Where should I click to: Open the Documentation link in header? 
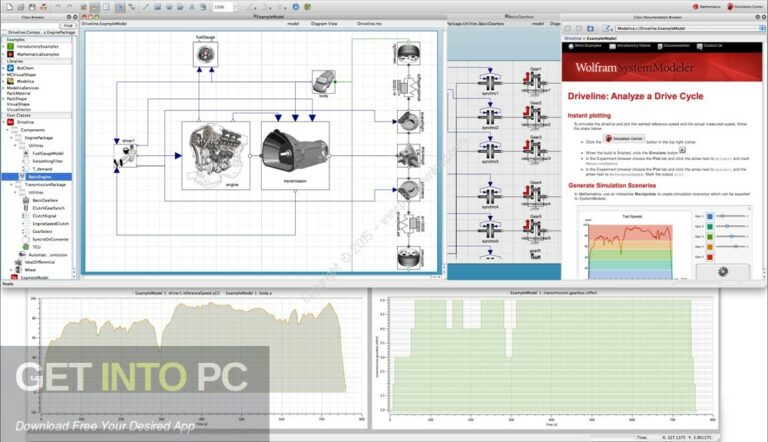(673, 46)
